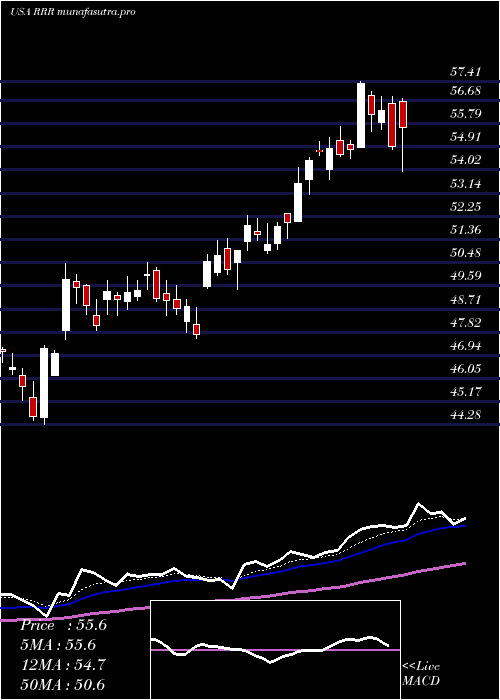
Task: Click the 46.05 price level label
Action: coord(465,369)
